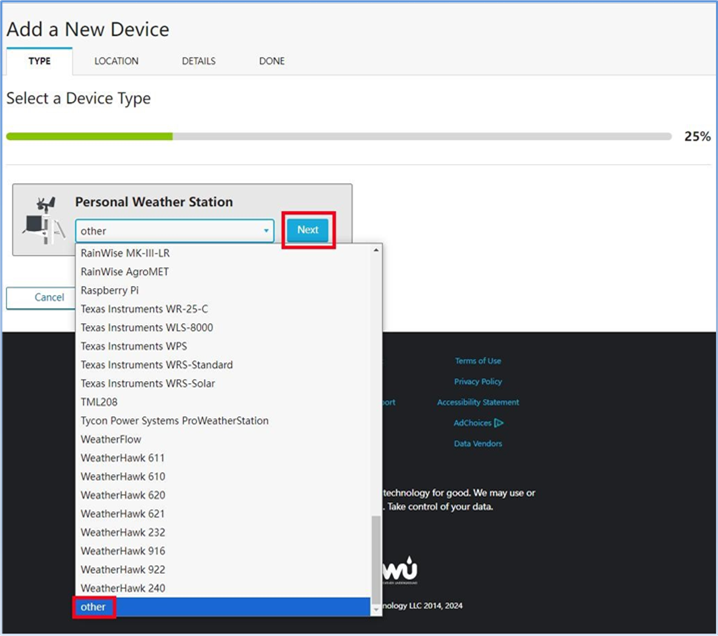Select Raspberry Pi option

[x=223, y=290]
